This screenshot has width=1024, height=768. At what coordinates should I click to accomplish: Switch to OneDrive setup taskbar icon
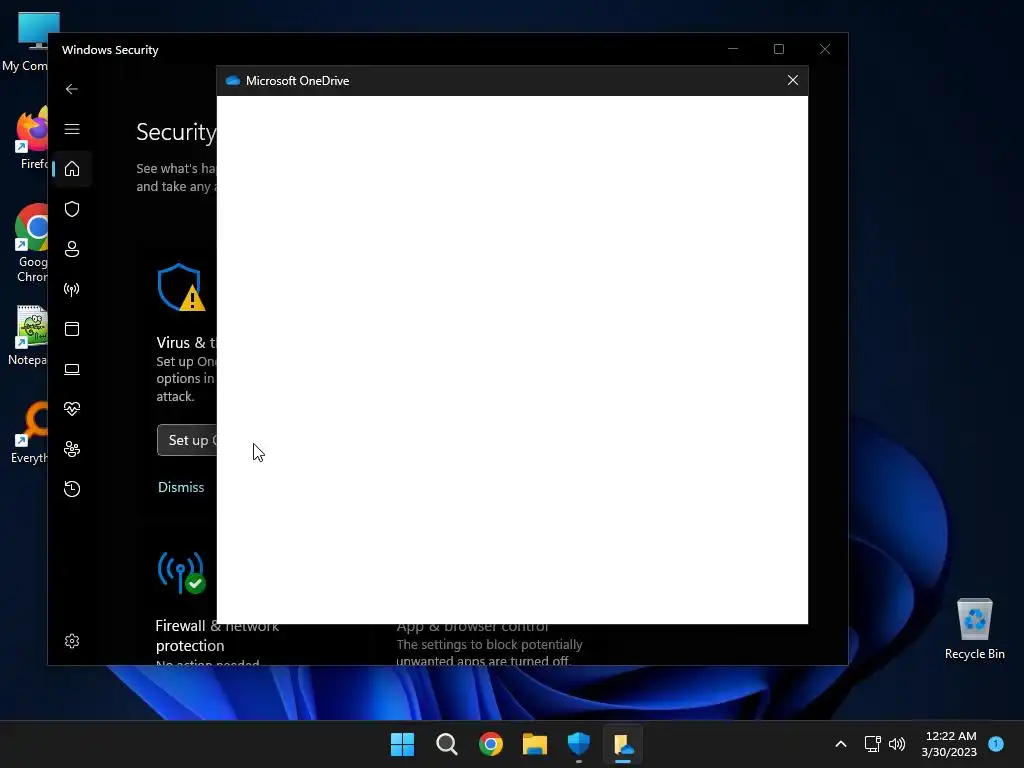pos(623,744)
